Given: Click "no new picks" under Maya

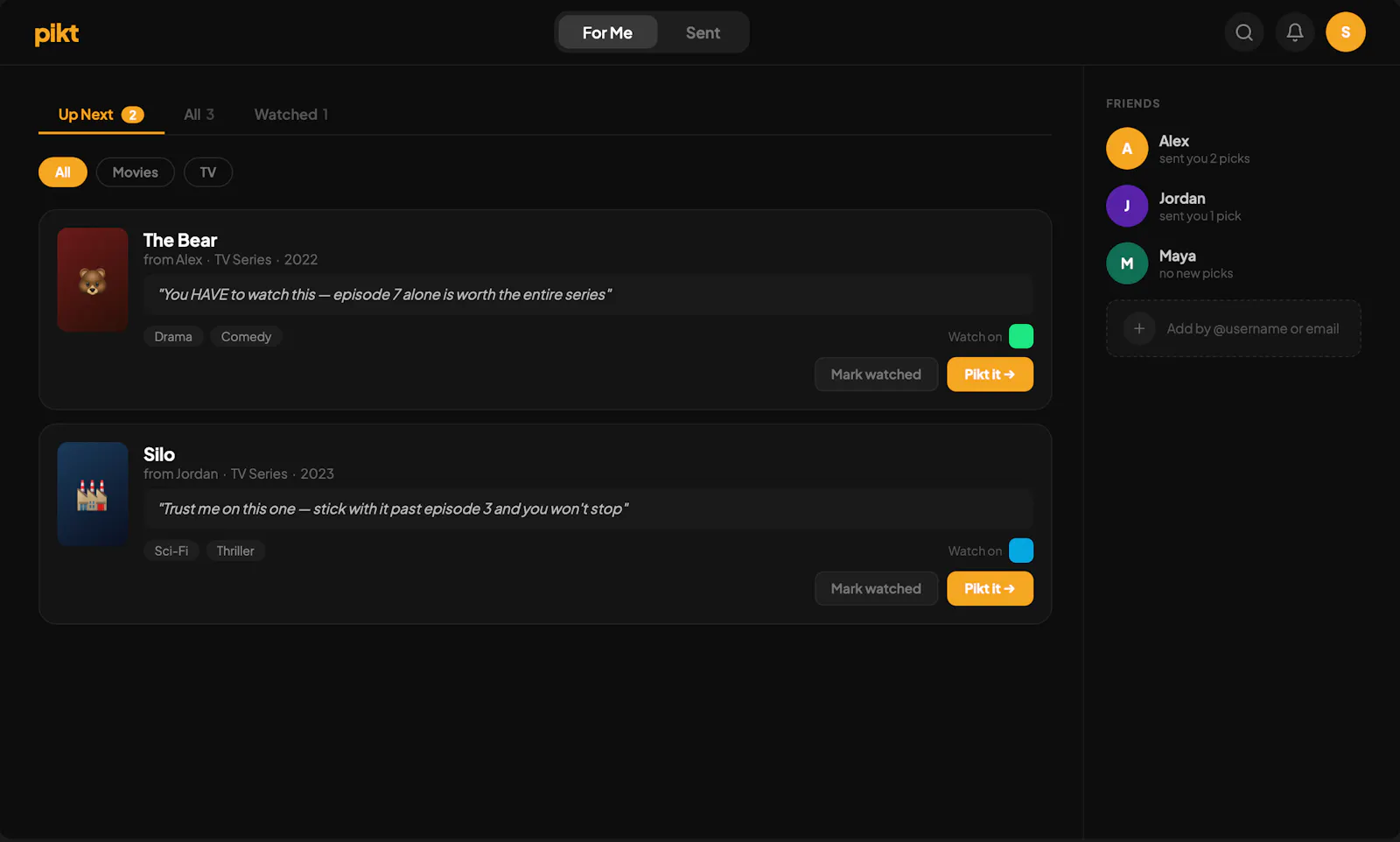Looking at the screenshot, I should (x=1196, y=274).
